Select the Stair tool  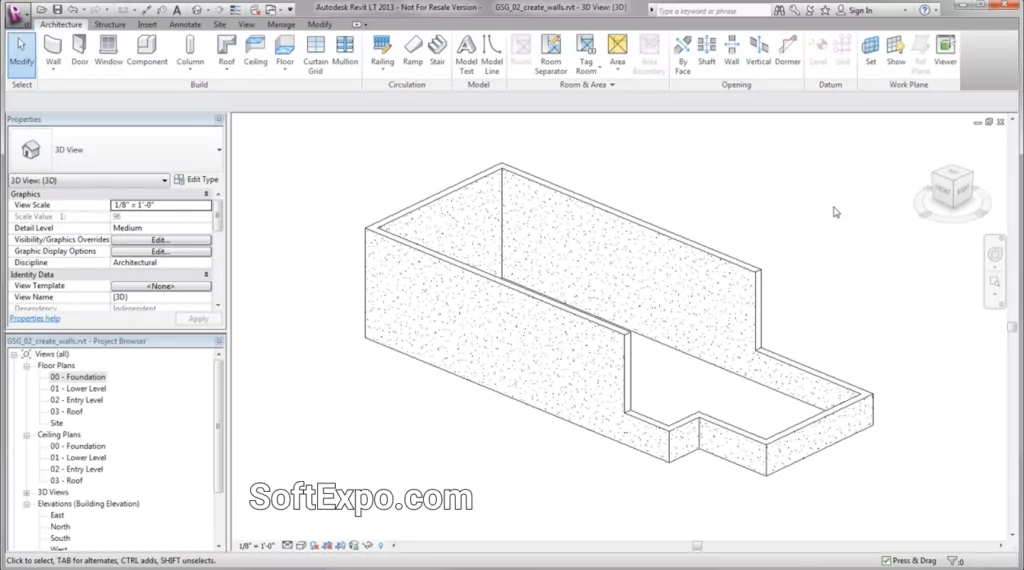tap(438, 50)
